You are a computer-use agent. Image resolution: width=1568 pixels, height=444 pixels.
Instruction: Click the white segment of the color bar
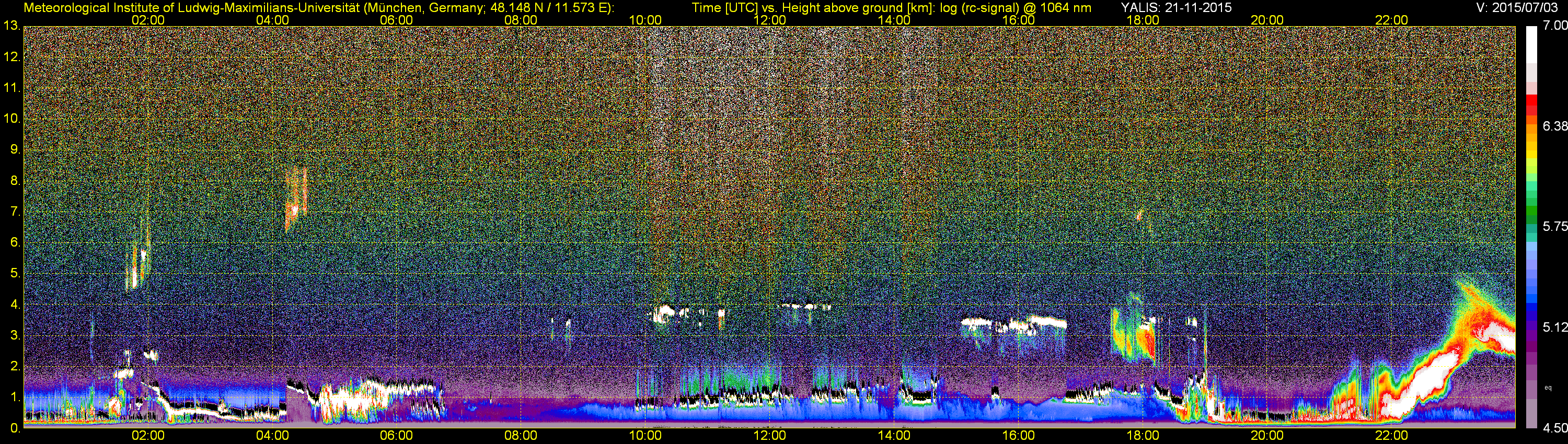pos(1531,44)
